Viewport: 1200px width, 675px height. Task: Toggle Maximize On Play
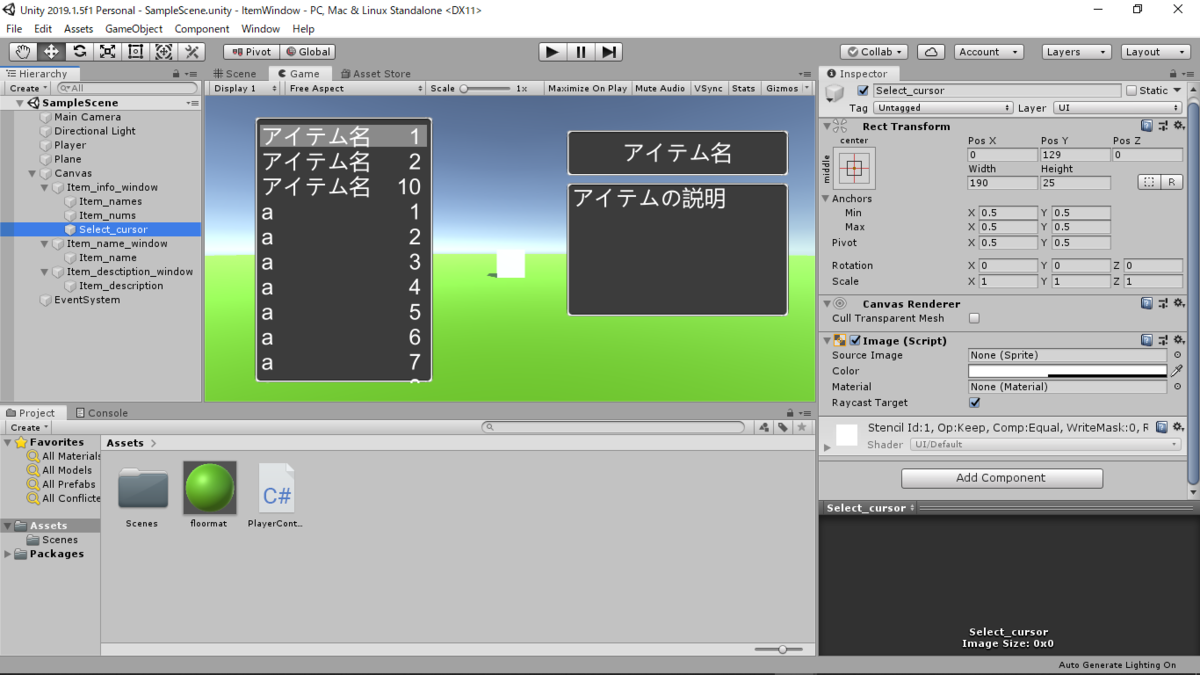pyautogui.click(x=587, y=88)
